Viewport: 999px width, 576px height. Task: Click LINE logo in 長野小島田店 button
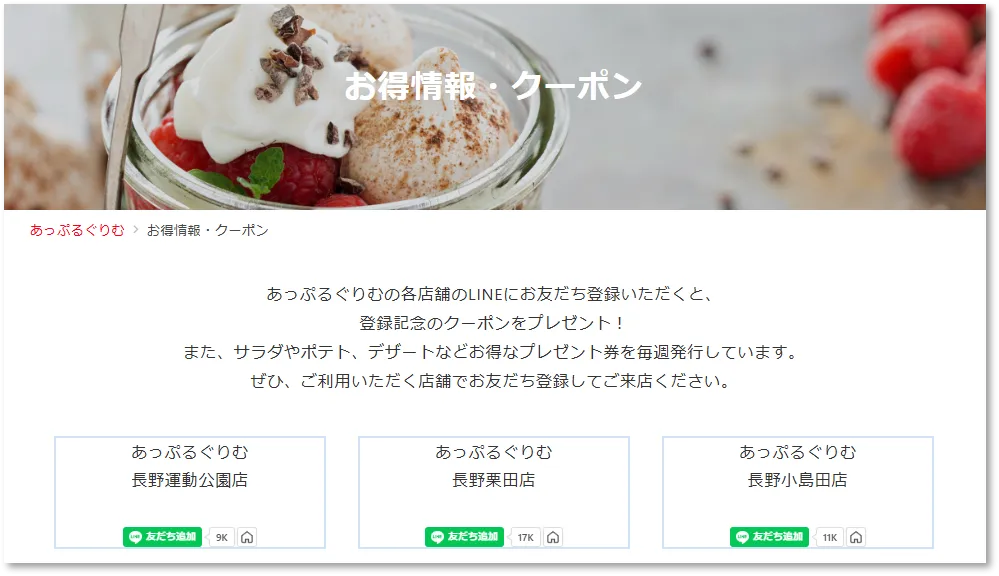pos(742,537)
